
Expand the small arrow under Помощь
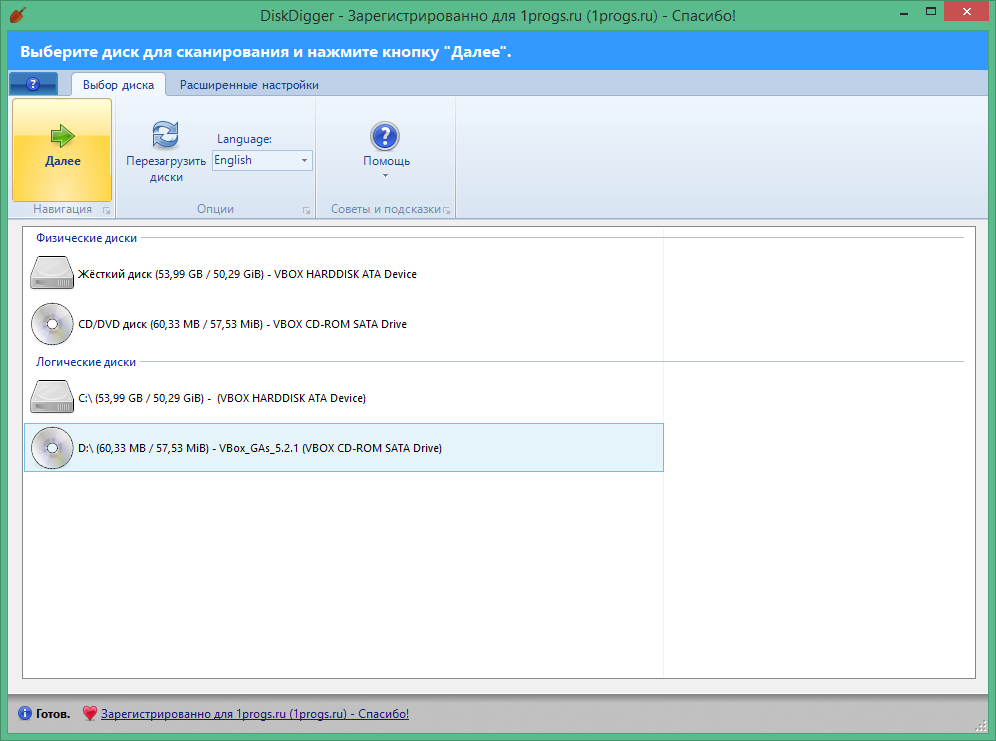[x=385, y=177]
